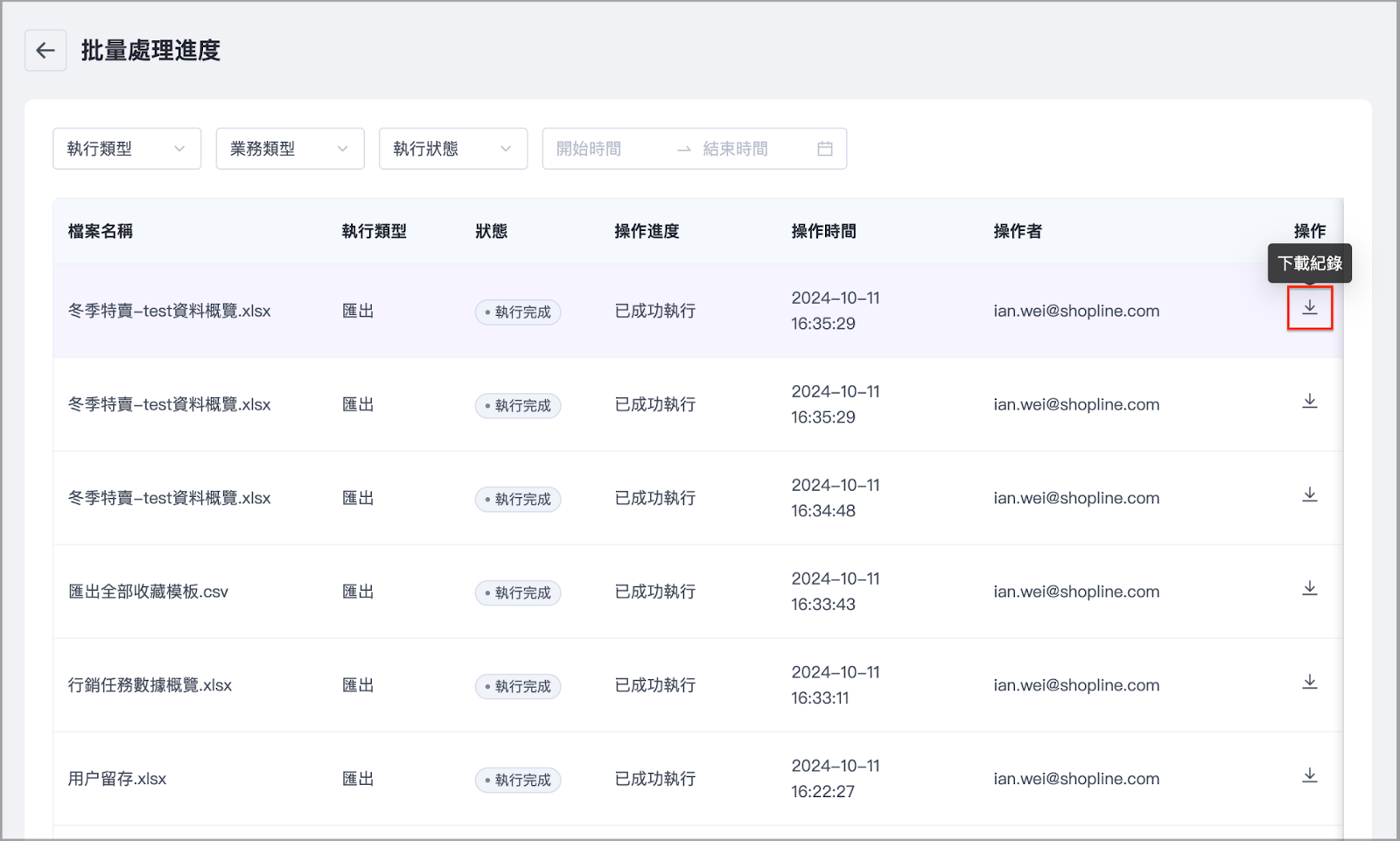Viewport: 1400px width, 841px height.
Task: Click the 操作者 column header
Action: (1017, 231)
